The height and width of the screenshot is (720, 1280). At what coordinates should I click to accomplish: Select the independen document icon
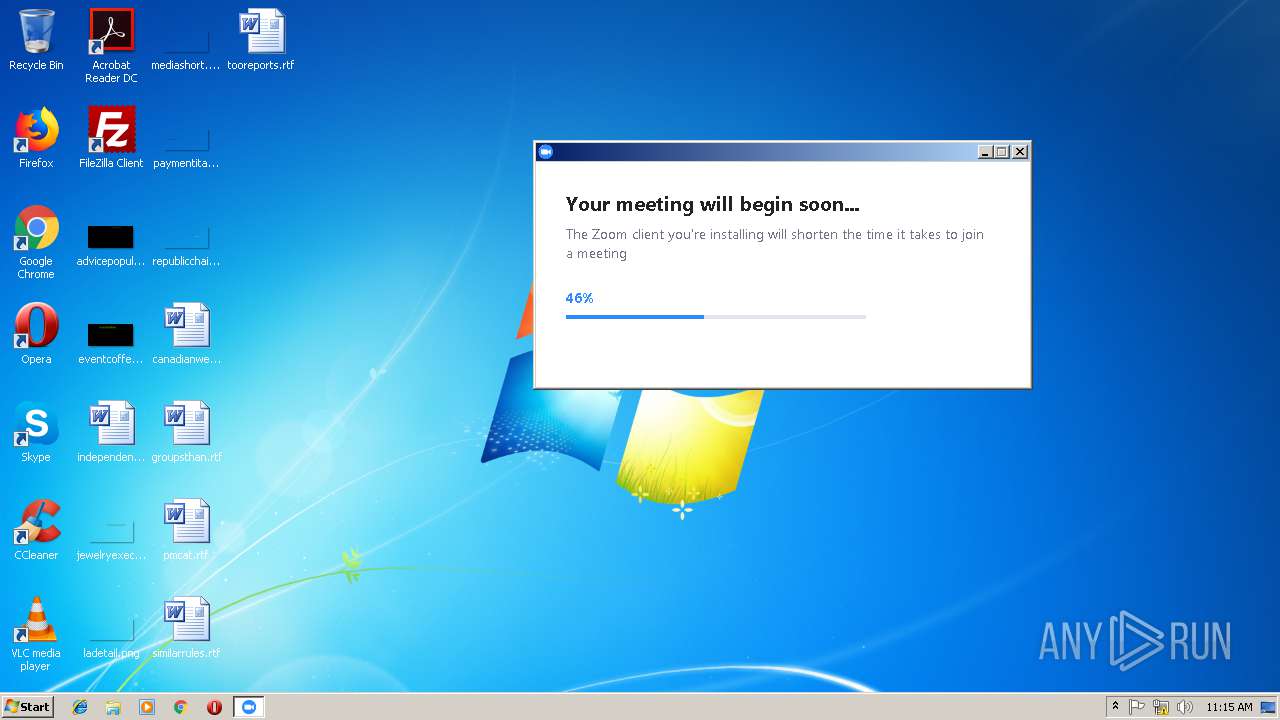(x=111, y=432)
